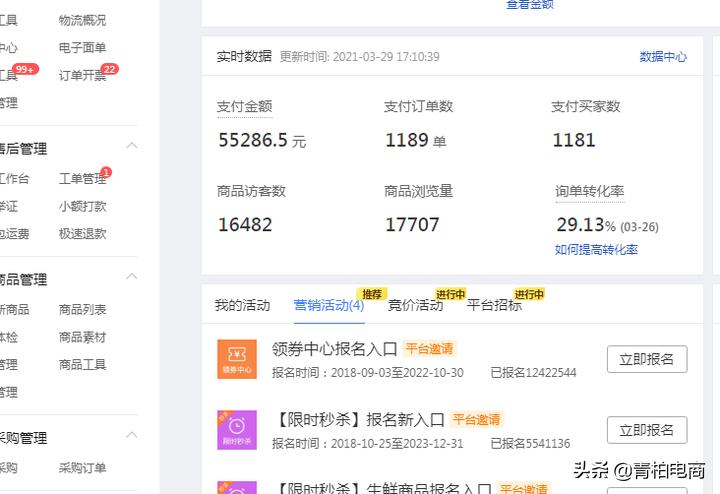Open the 平台招标 tab
The width and height of the screenshot is (720, 494).
click(x=494, y=305)
